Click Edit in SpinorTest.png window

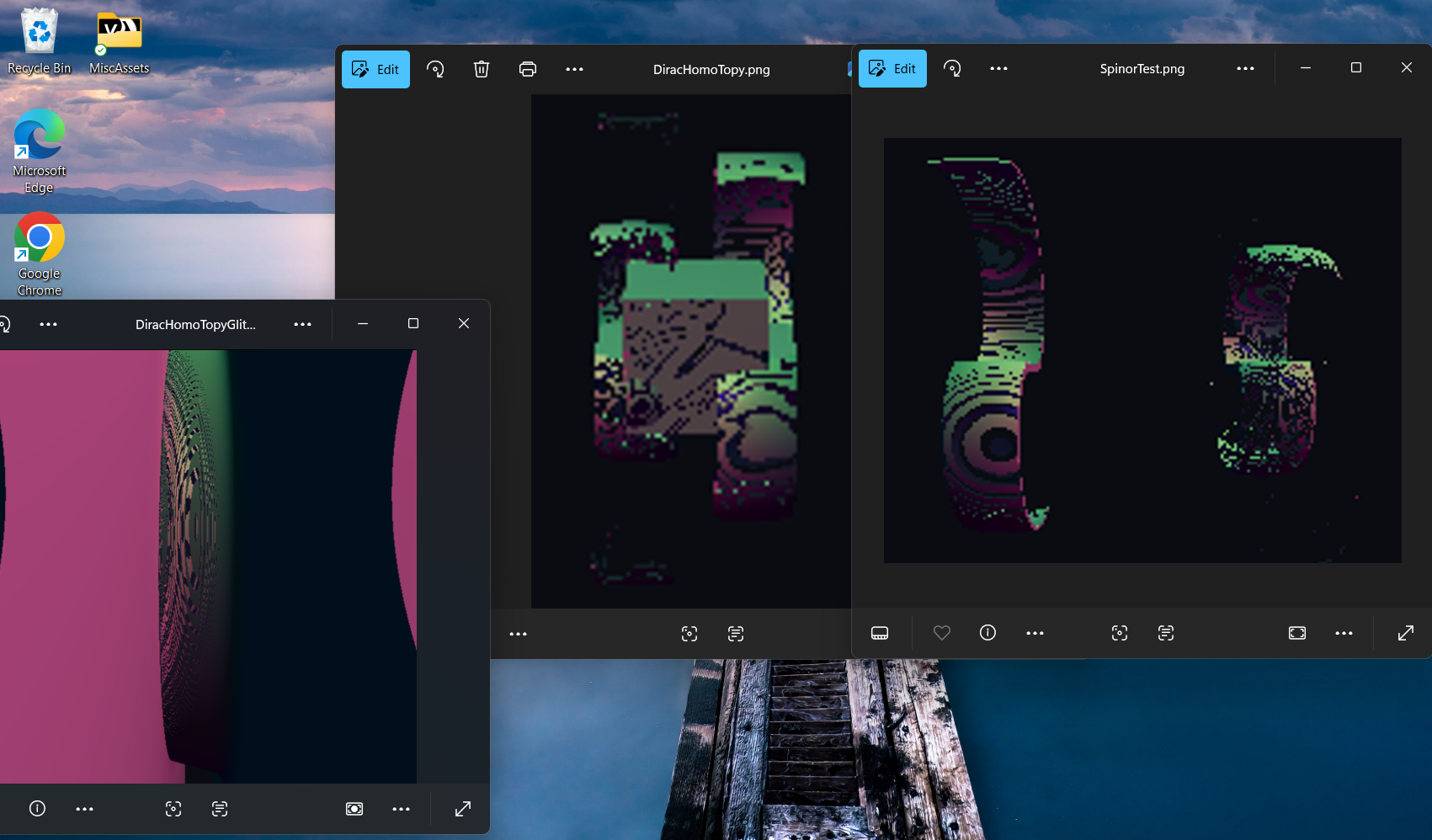point(892,68)
